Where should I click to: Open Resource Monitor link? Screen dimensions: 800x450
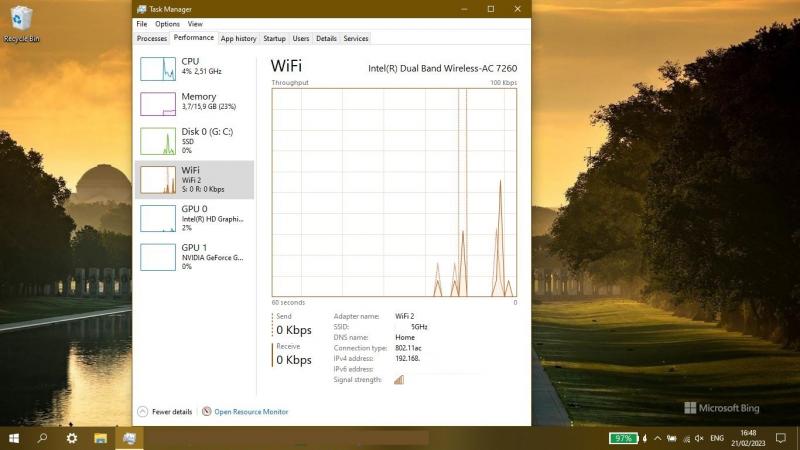pyautogui.click(x=251, y=412)
